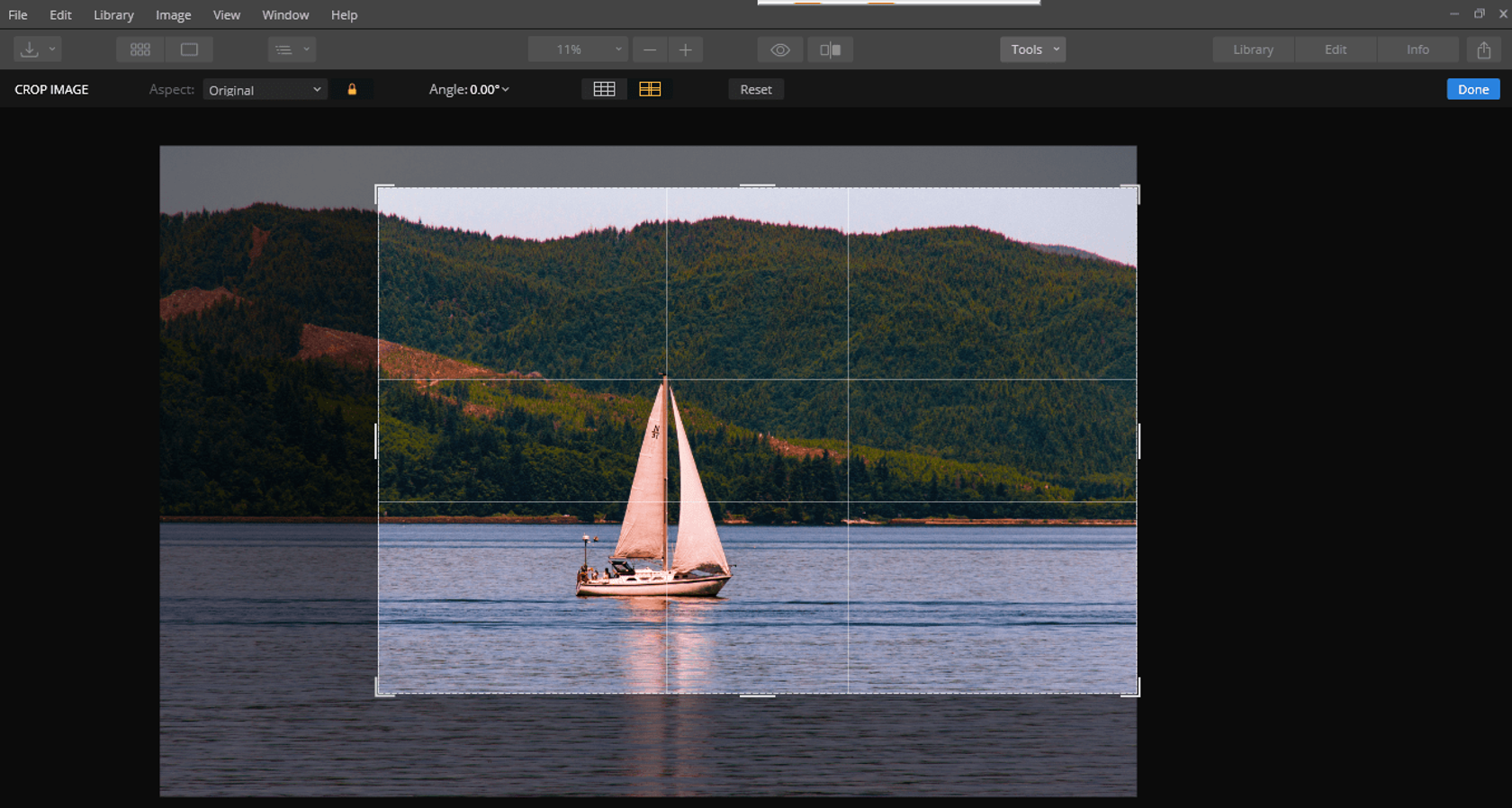Open the Library menu
Image resolution: width=1512 pixels, height=808 pixels.
(113, 14)
